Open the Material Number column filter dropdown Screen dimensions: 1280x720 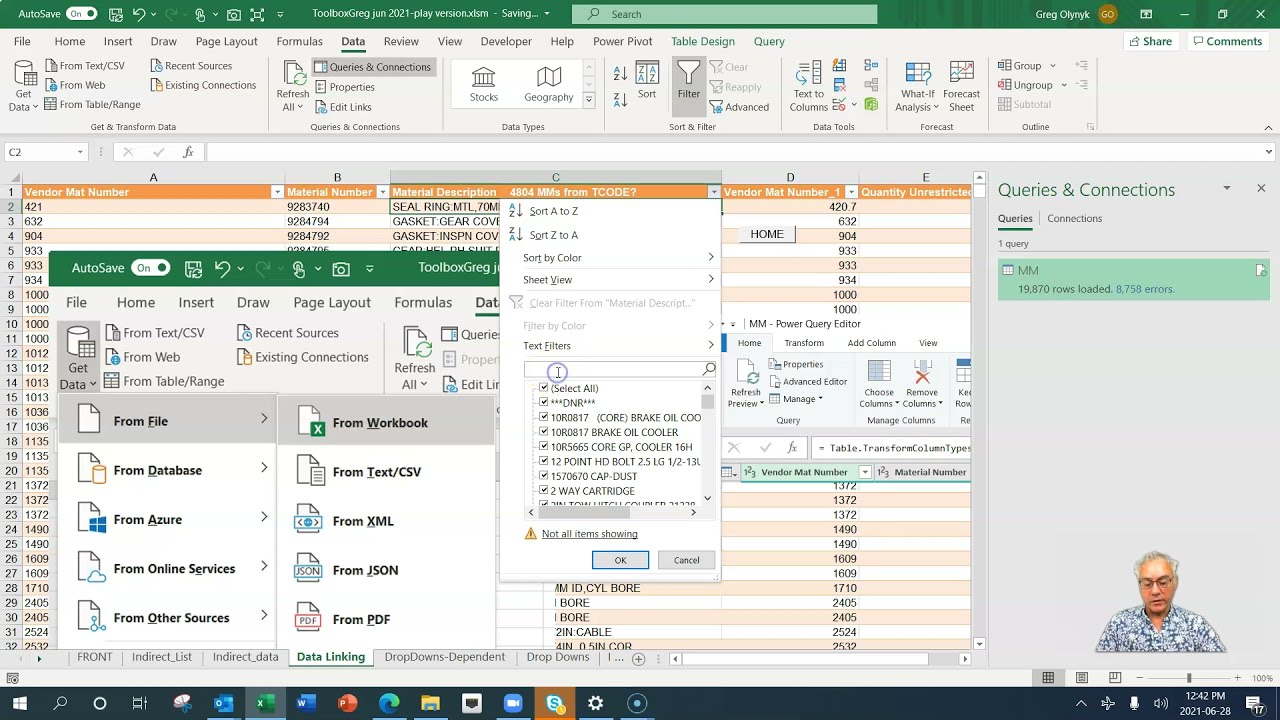382,192
